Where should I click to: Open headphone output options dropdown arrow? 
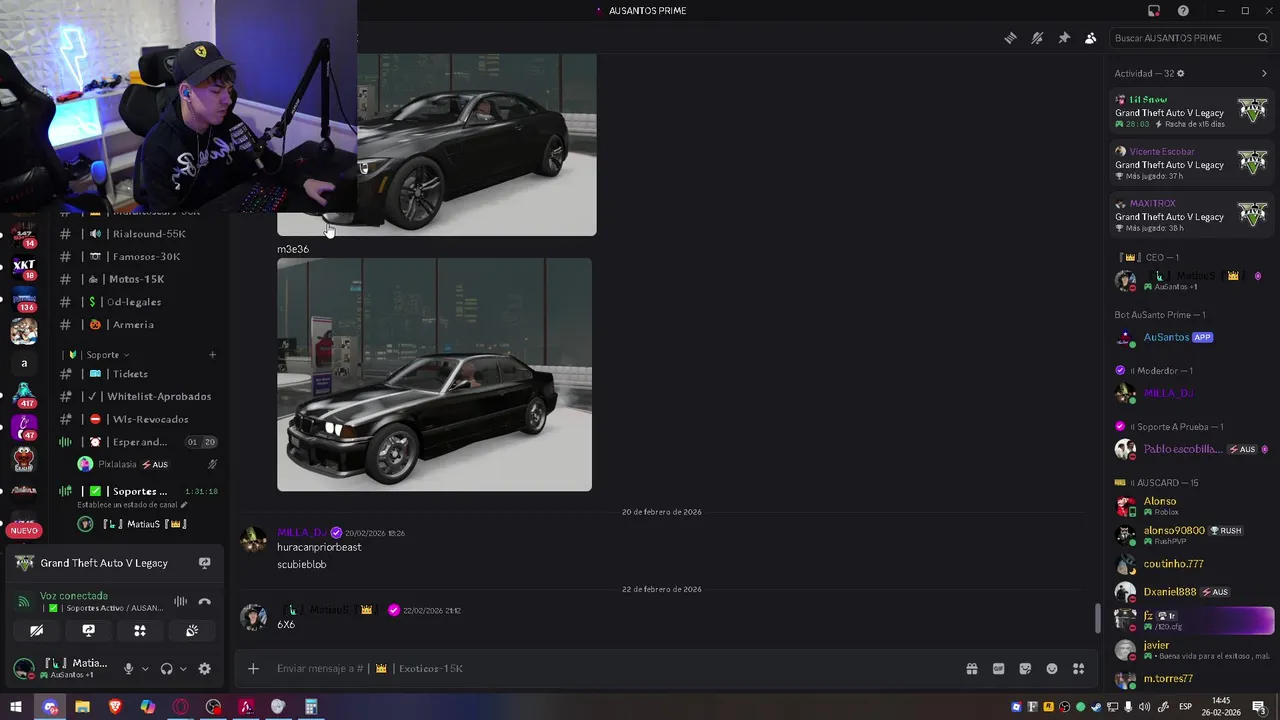click(183, 668)
